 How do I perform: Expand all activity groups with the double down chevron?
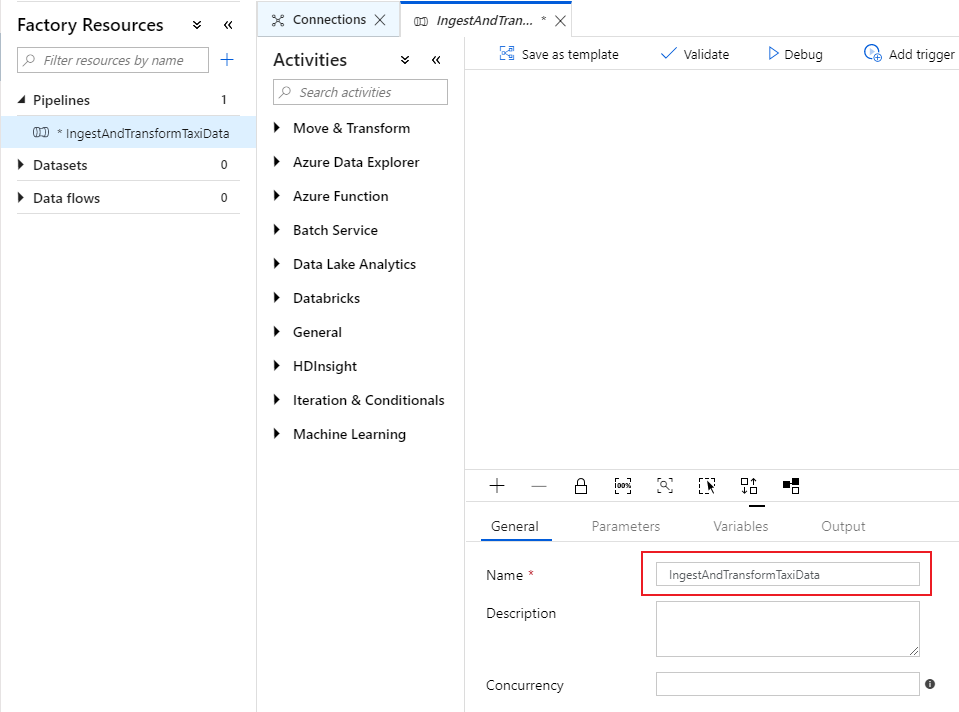click(405, 60)
